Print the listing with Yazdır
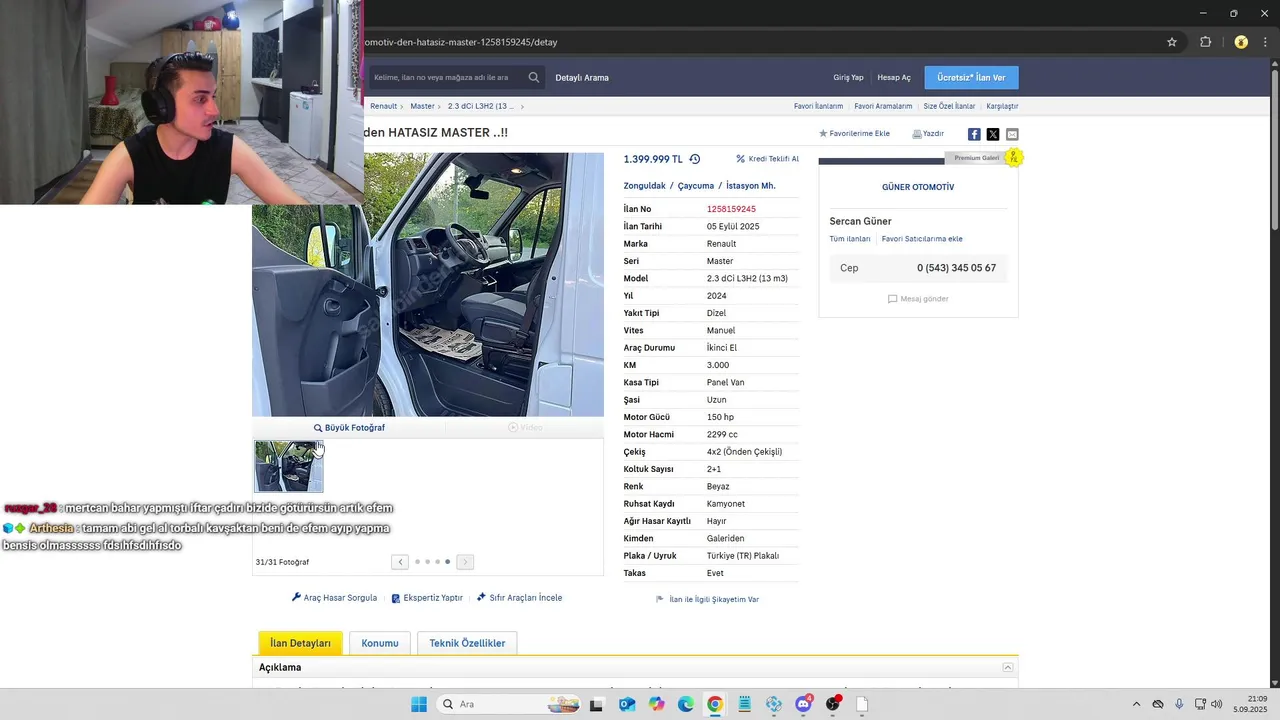This screenshot has width=1280, height=720. click(x=928, y=133)
